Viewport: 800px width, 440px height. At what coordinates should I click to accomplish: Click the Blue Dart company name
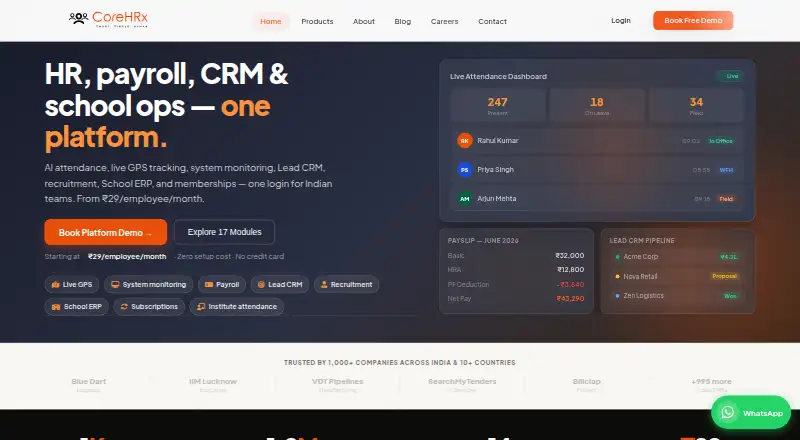click(89, 381)
